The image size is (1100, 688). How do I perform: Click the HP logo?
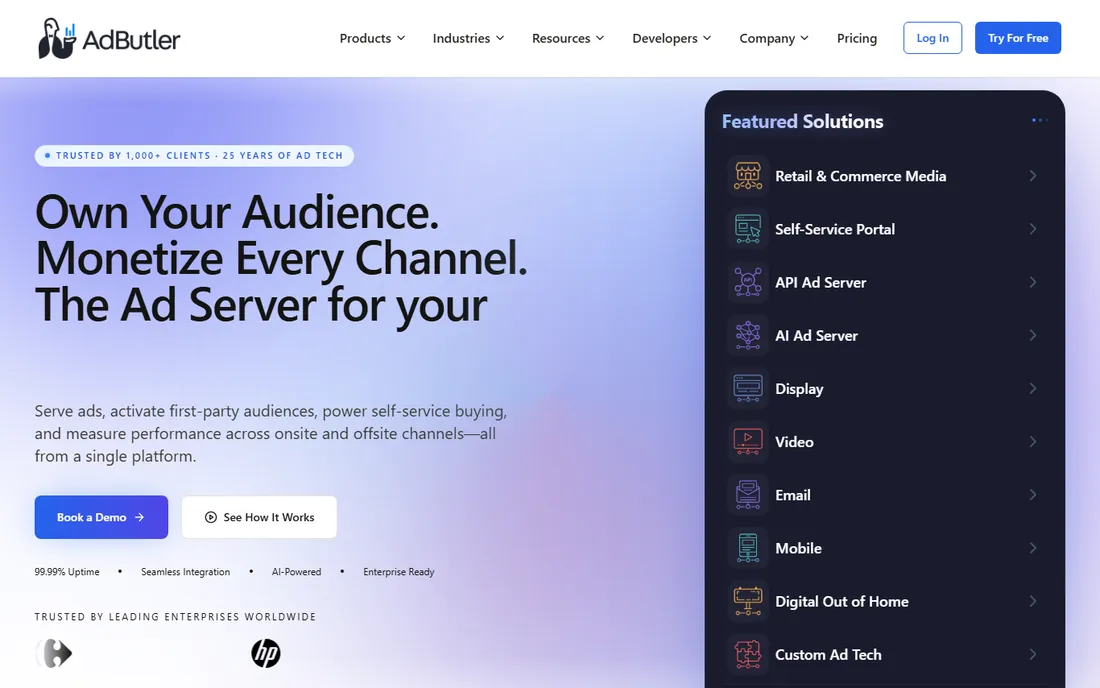coord(266,654)
